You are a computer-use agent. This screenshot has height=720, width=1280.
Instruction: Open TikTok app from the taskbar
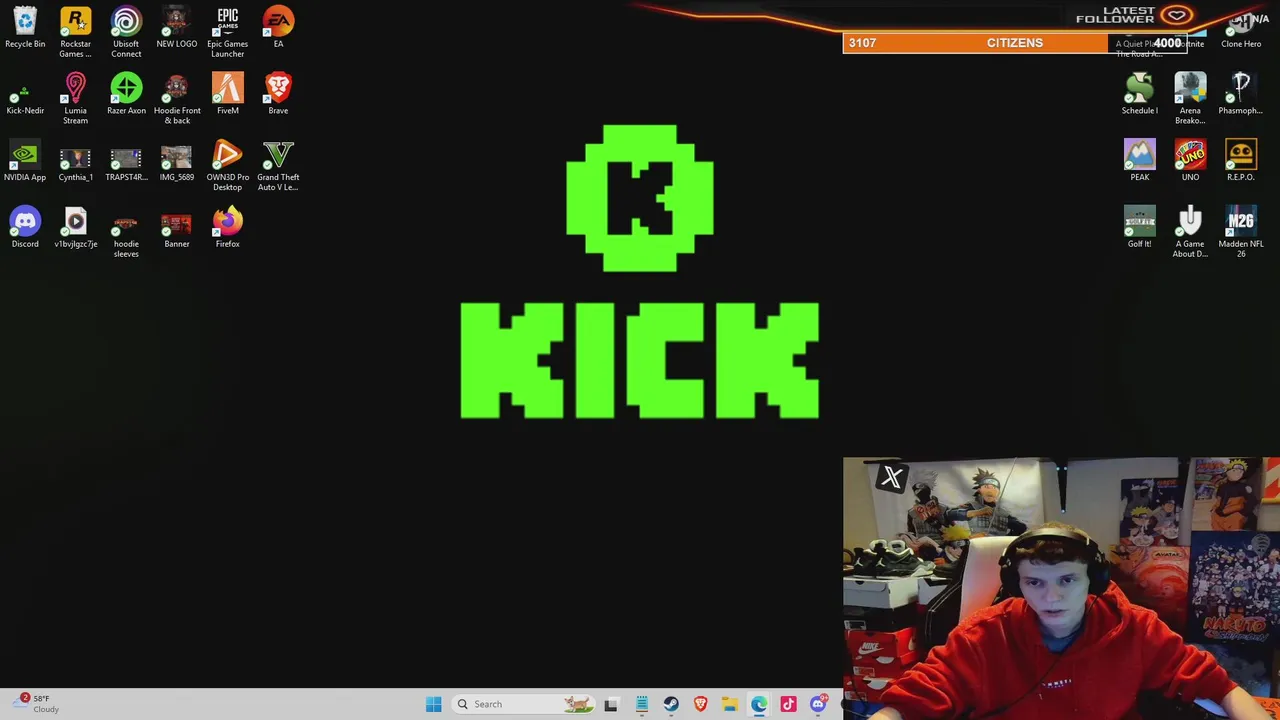[788, 704]
